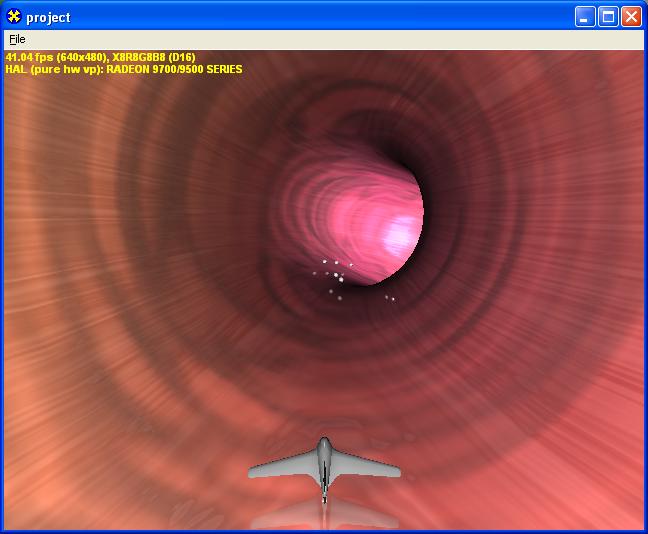Click the project app icon in title bar
The width and height of the screenshot is (648, 534).
tap(14, 17)
